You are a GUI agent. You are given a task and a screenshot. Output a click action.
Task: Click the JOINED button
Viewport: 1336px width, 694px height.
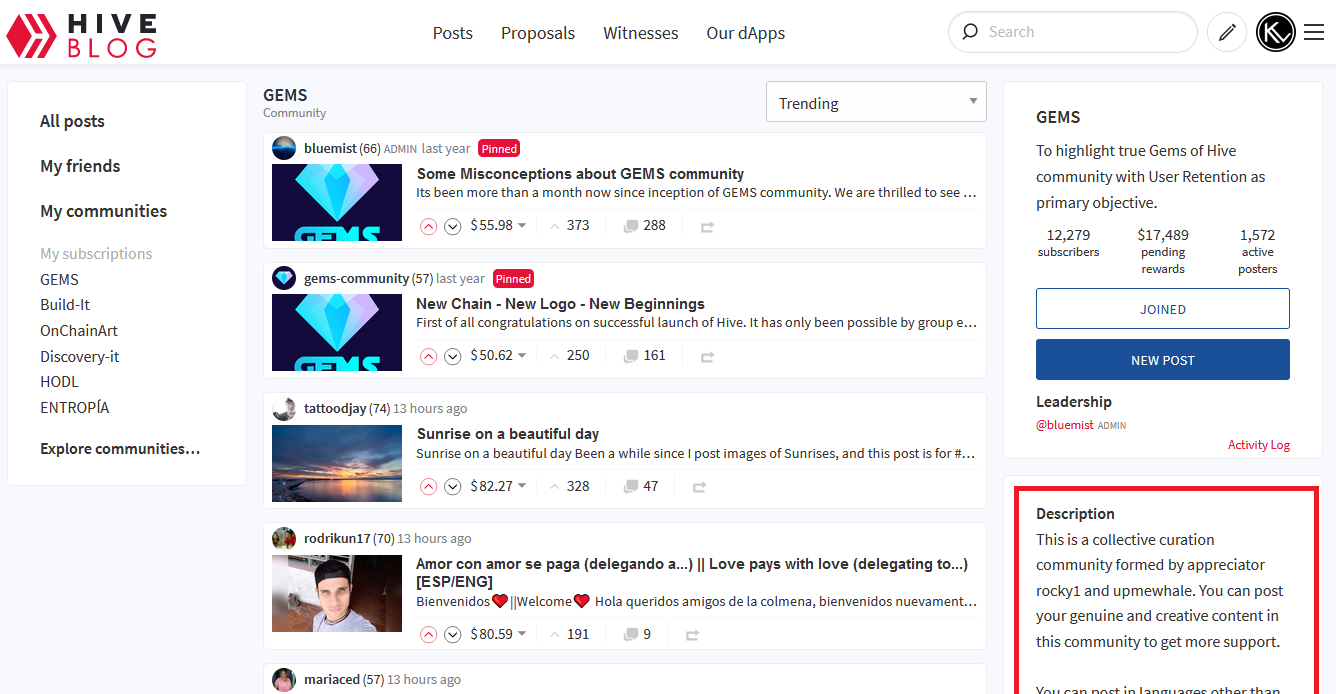[1163, 309]
